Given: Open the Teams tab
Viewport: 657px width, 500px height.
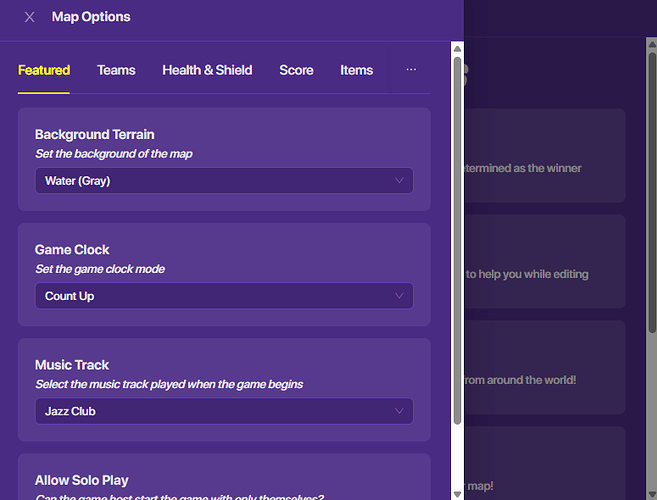Looking at the screenshot, I should tap(116, 70).
